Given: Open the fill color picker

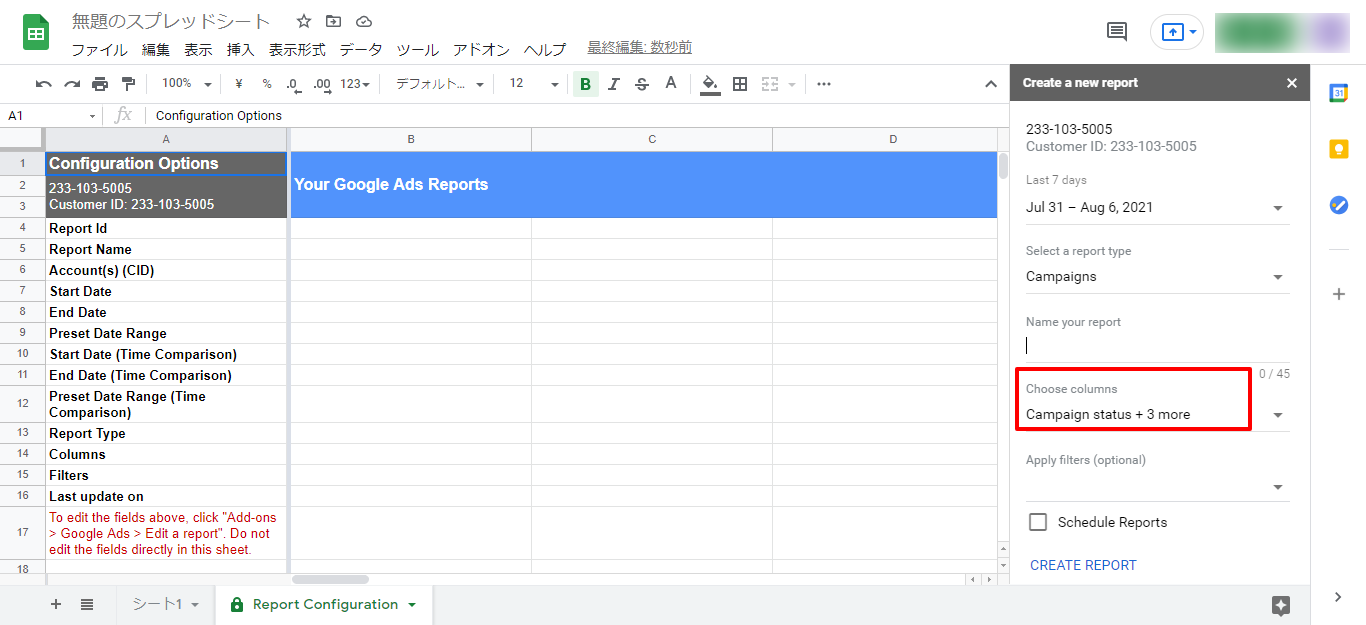Looking at the screenshot, I should [710, 84].
